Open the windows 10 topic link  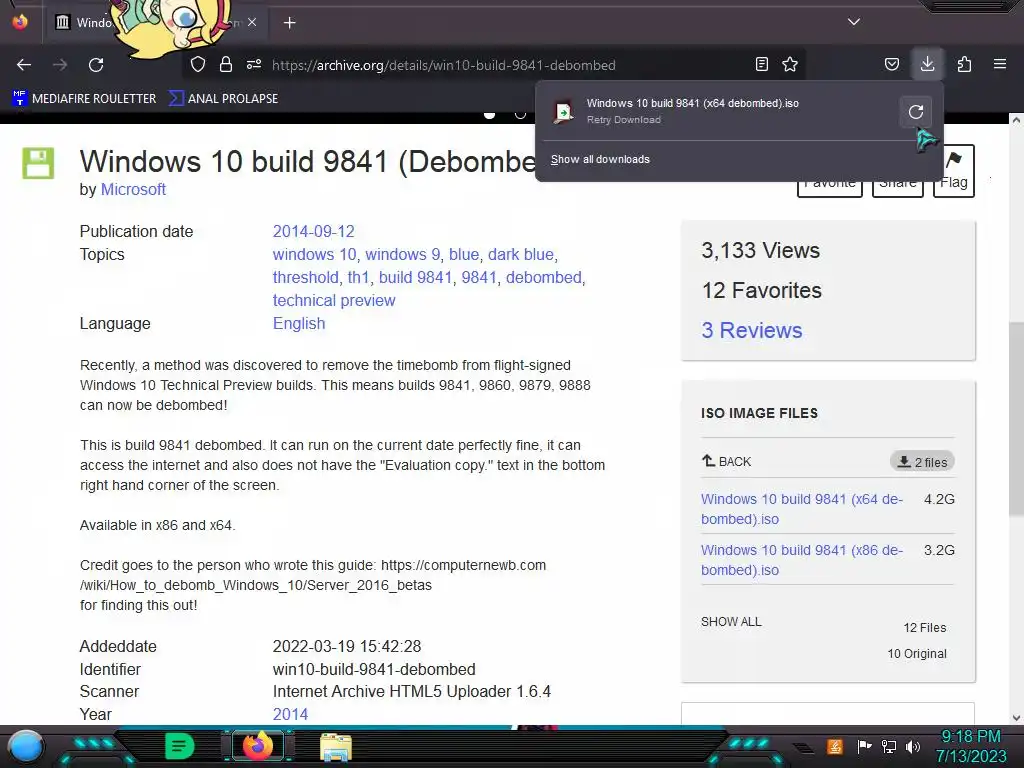click(314, 254)
